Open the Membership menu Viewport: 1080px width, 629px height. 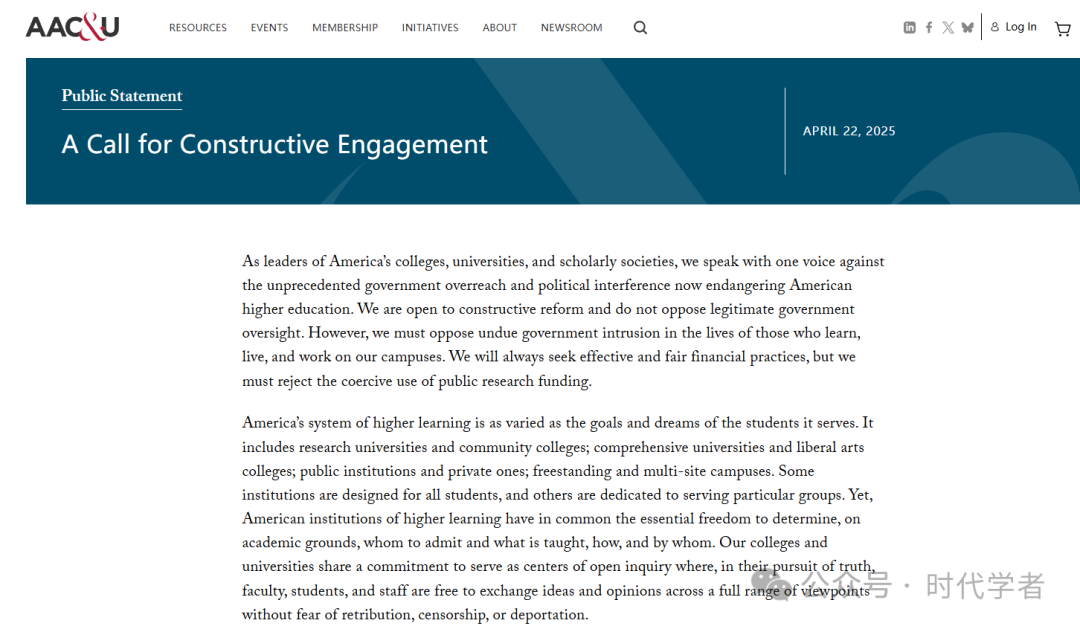345,28
